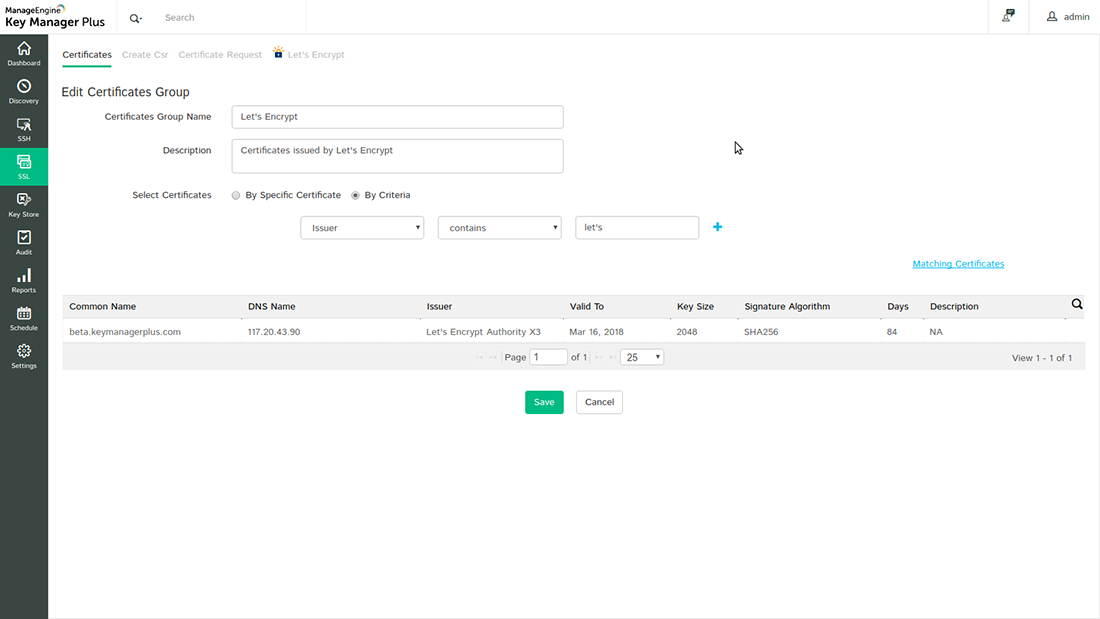Change rows per page dropdown

point(642,357)
